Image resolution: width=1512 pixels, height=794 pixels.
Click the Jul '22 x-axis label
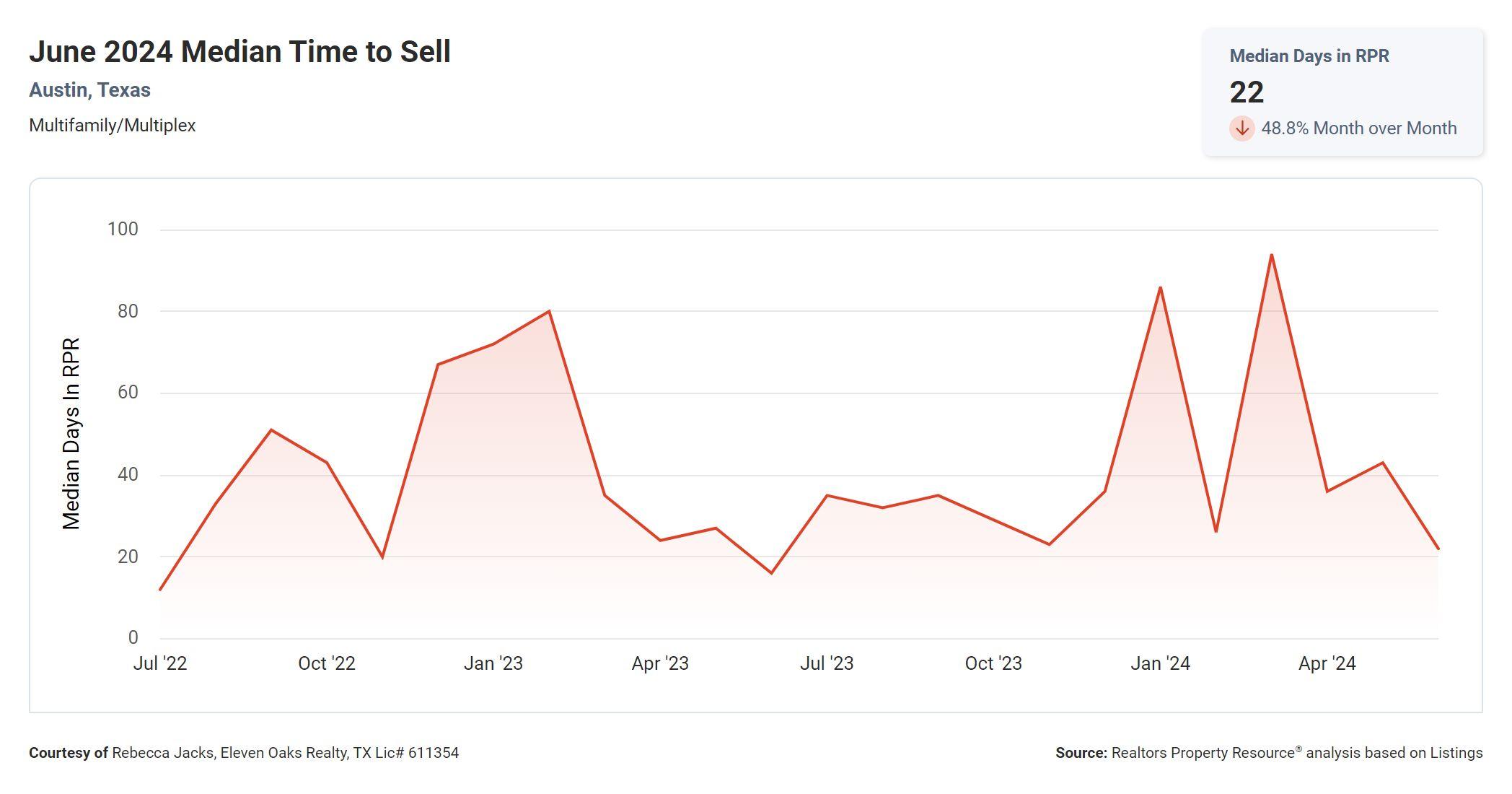click(160, 663)
